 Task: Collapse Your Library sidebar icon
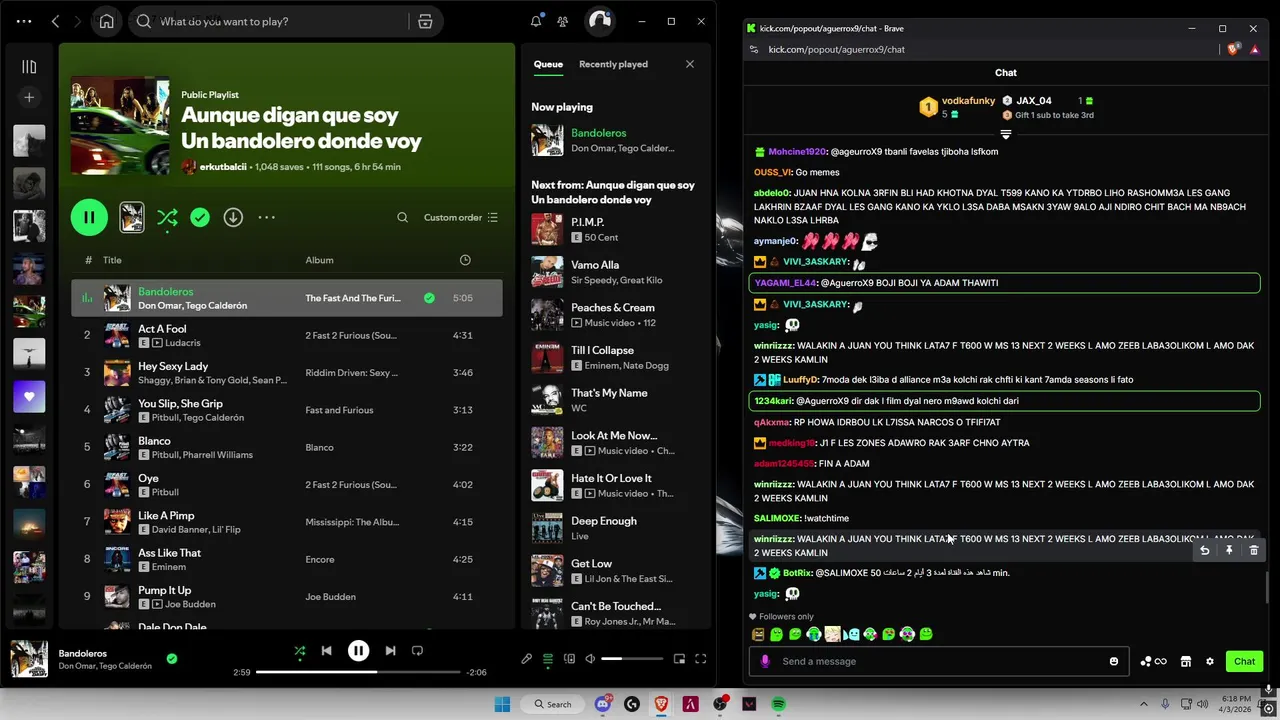pyautogui.click(x=29, y=67)
